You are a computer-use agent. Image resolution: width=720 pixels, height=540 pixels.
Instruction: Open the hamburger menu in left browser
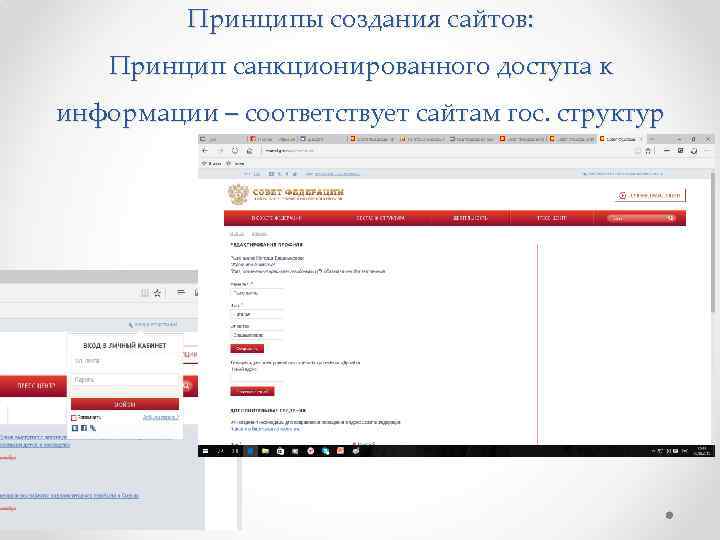[181, 292]
